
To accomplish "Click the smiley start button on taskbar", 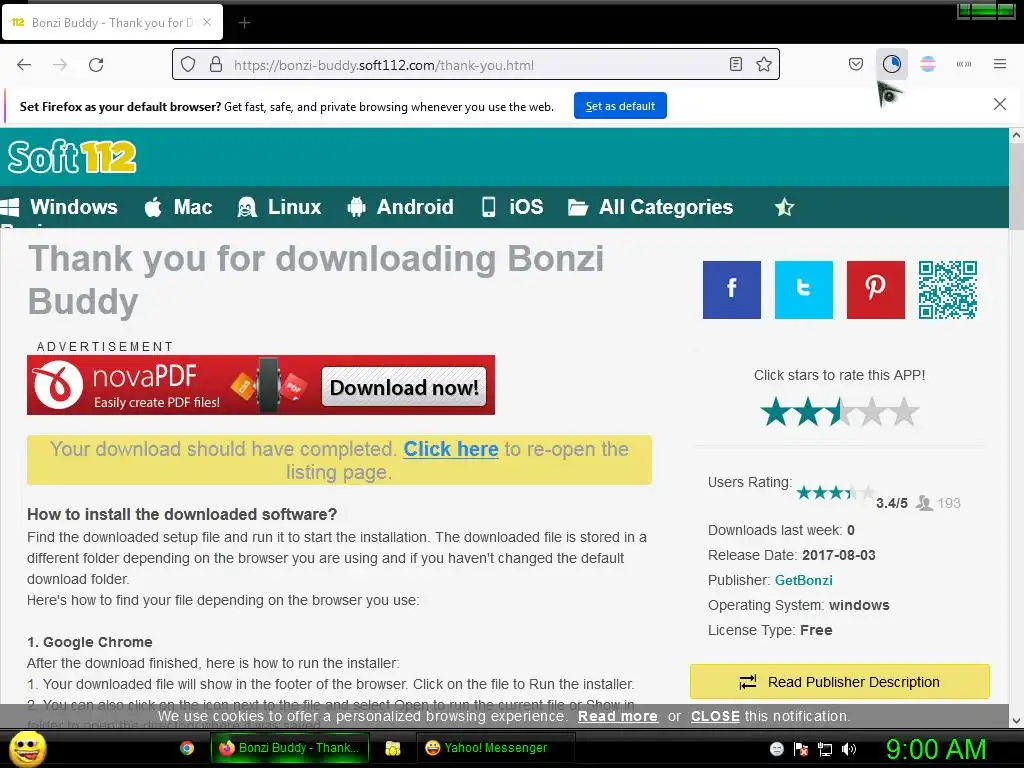I will 27,748.
